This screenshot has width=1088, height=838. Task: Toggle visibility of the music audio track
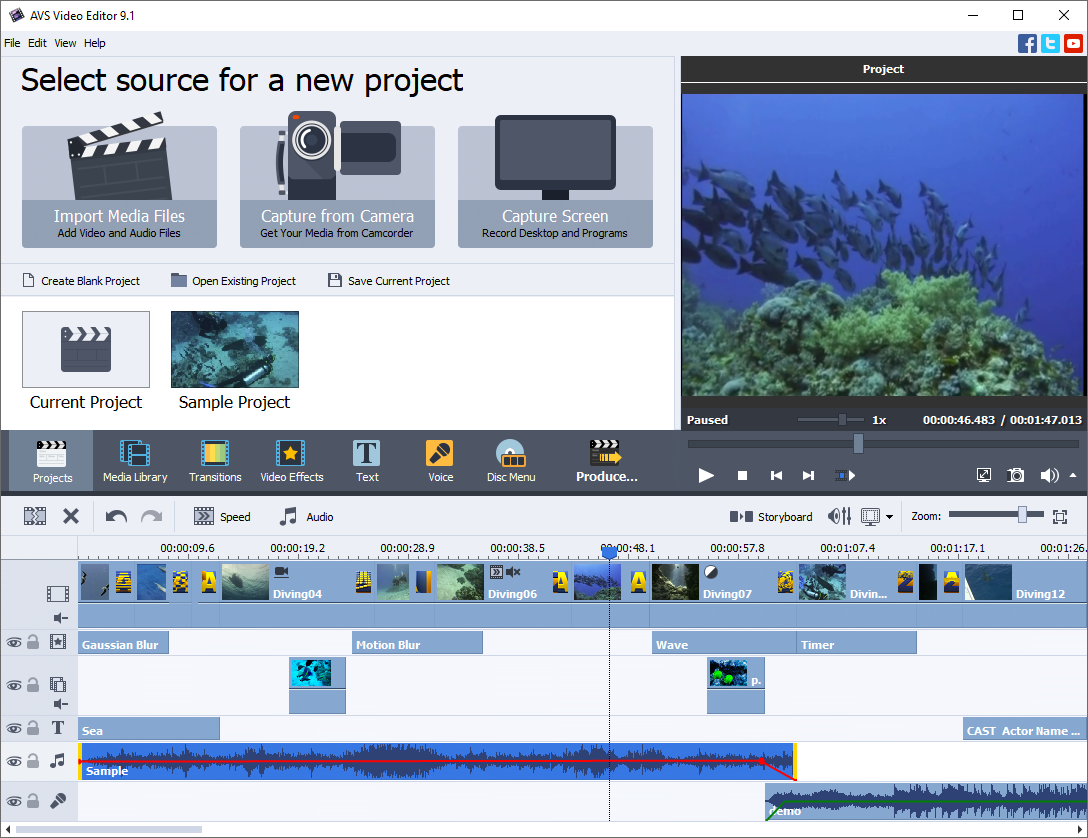coord(13,762)
